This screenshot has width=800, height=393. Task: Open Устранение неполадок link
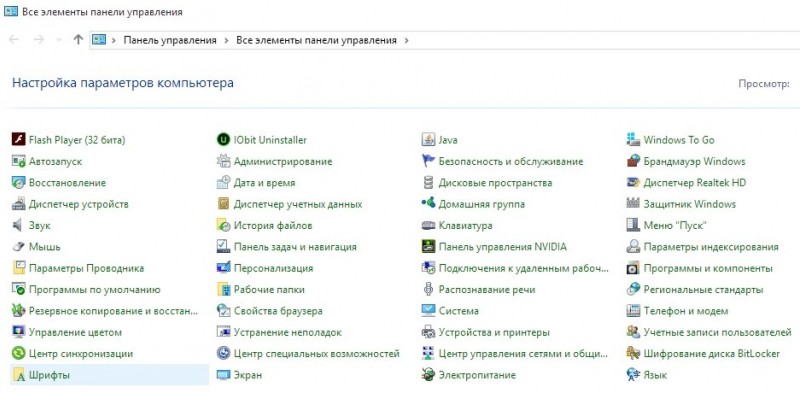pos(288,332)
